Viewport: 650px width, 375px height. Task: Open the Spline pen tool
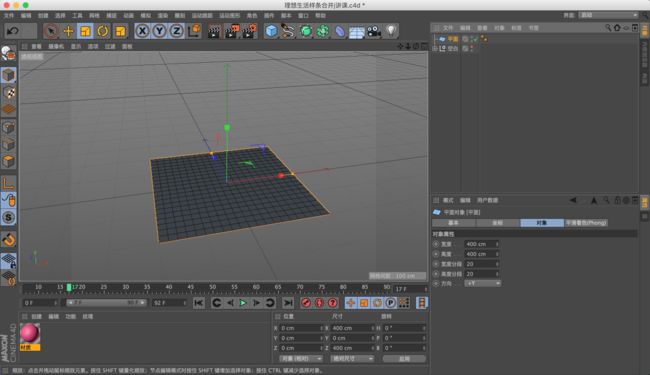pyautogui.click(x=288, y=31)
